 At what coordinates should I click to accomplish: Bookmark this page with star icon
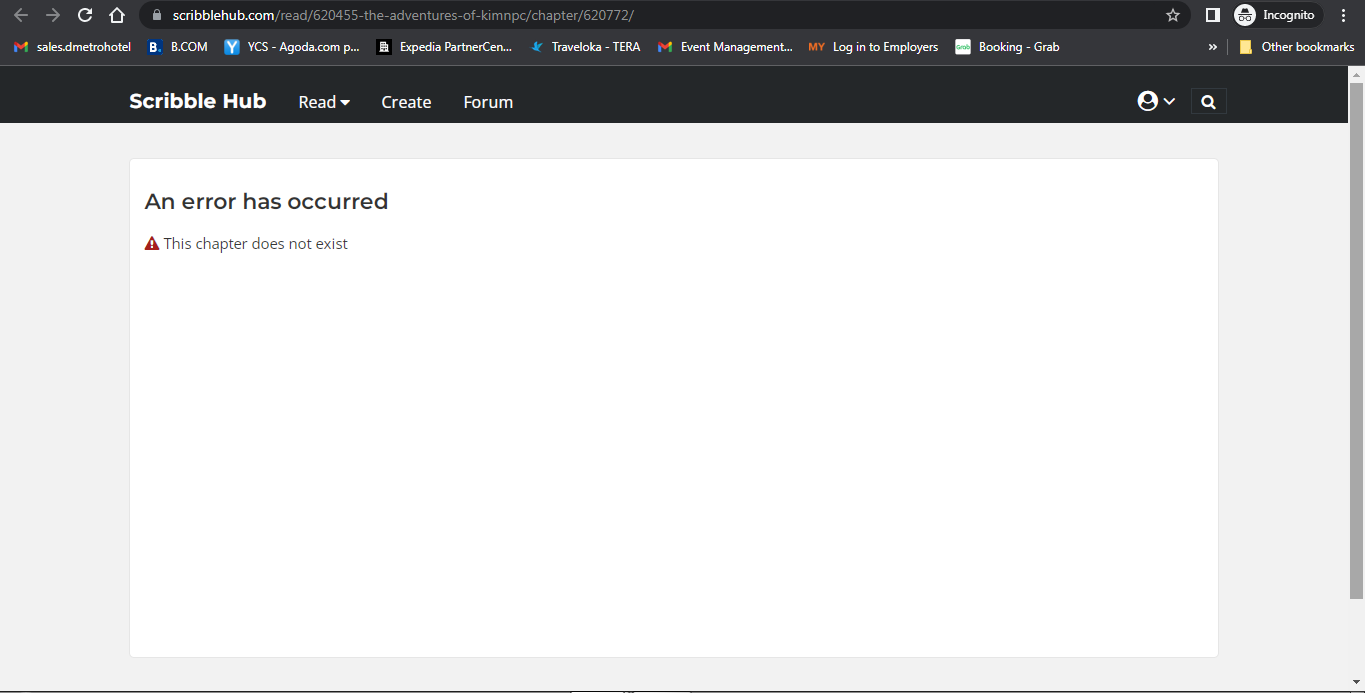tap(1173, 15)
